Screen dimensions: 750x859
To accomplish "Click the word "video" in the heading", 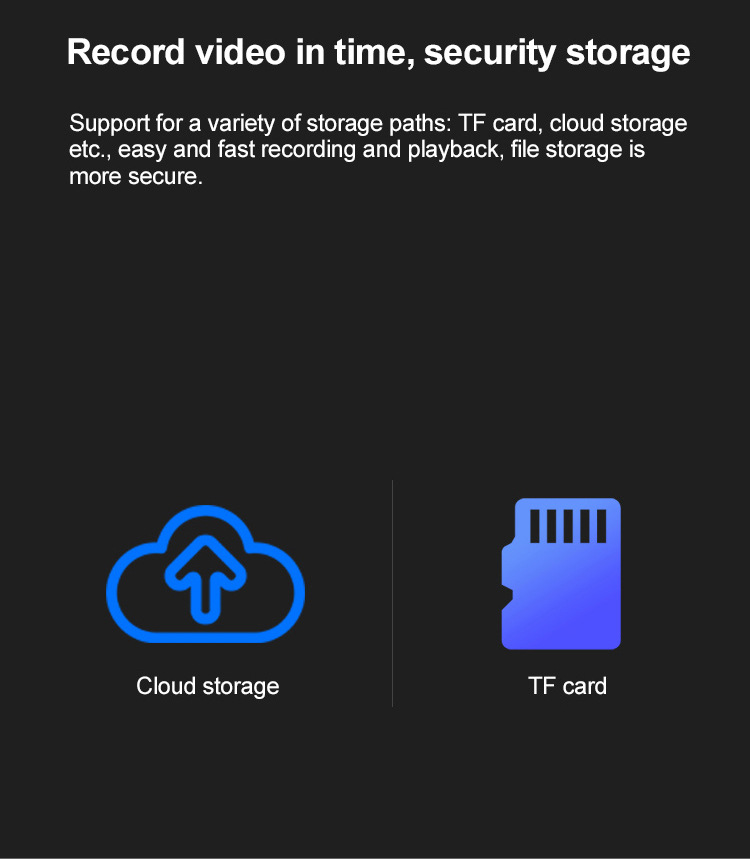I will (x=241, y=52).
